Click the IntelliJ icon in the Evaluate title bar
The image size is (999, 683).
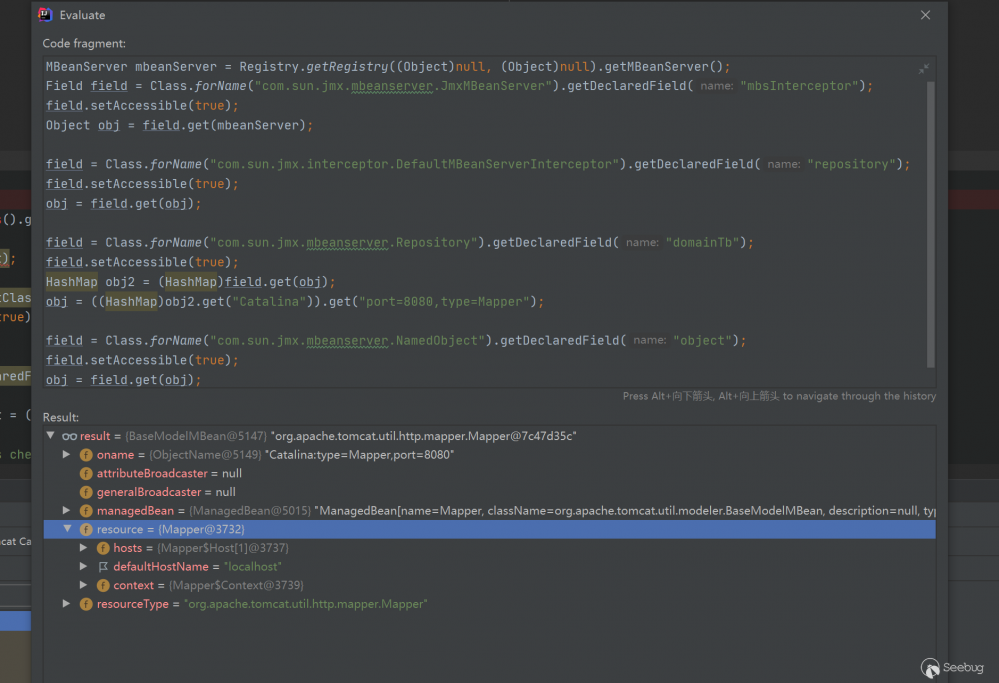(x=45, y=15)
